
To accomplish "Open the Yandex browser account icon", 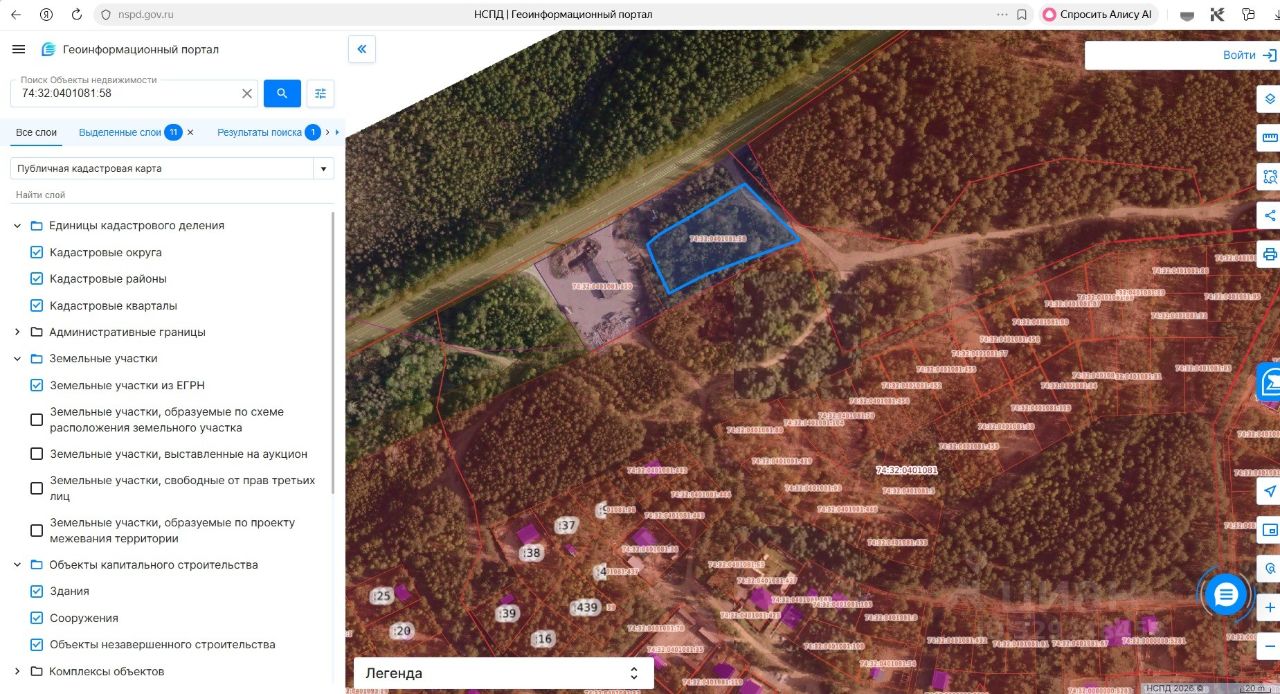I will tap(46, 15).
